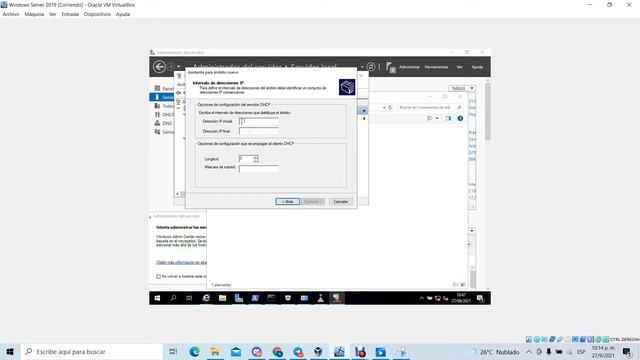The width and height of the screenshot is (640, 360).
Task: Click the active DHCP console icon in VM taskbar
Action: [x=337, y=298]
